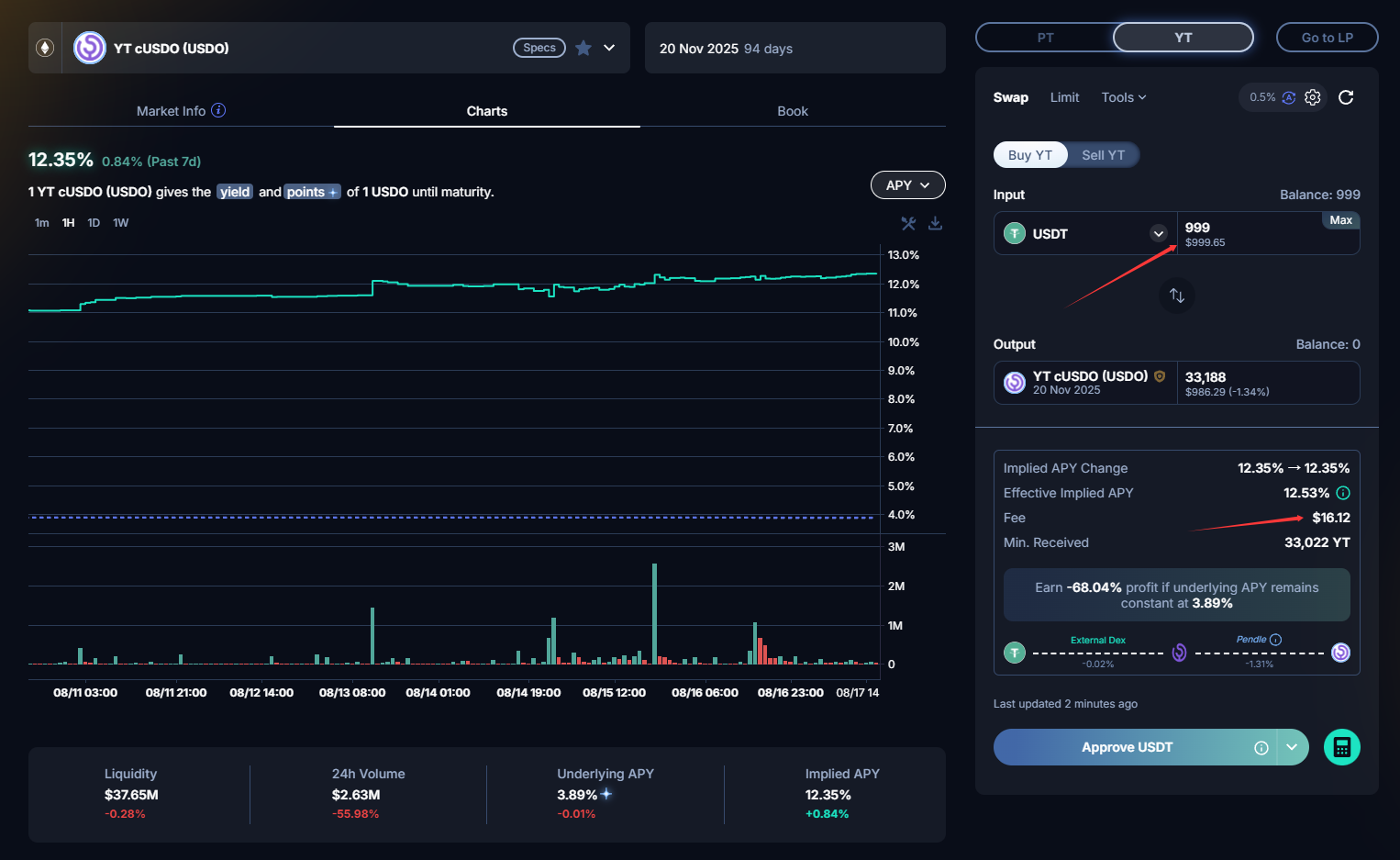The image size is (1400, 860).
Task: Click the swap direction arrows icon
Action: tap(1177, 296)
